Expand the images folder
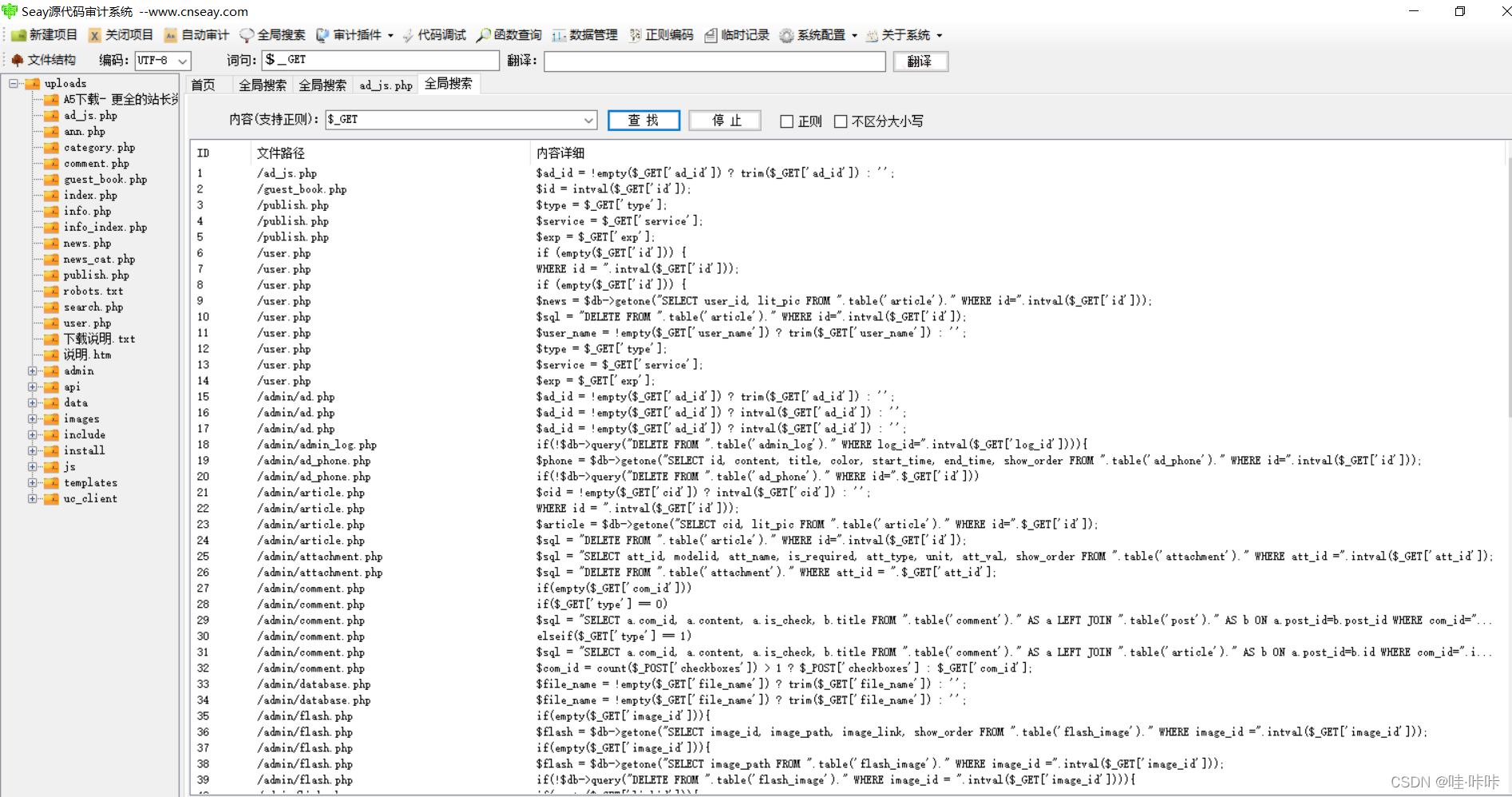This screenshot has height=797, width=1512. pos(33,419)
